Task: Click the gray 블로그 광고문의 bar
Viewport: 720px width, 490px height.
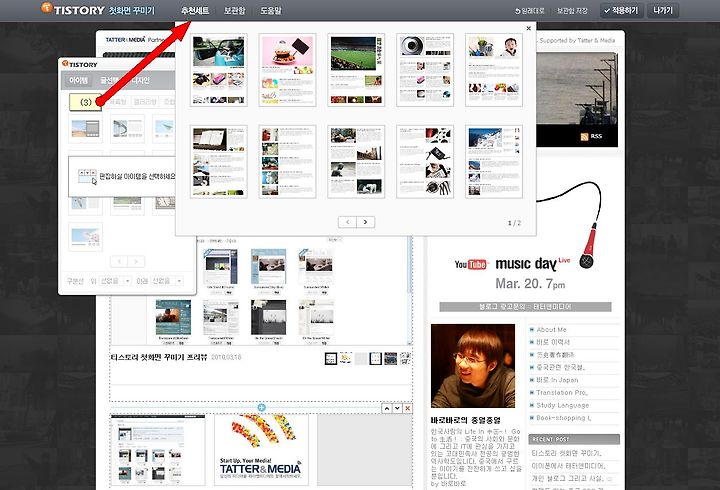Action: click(525, 307)
